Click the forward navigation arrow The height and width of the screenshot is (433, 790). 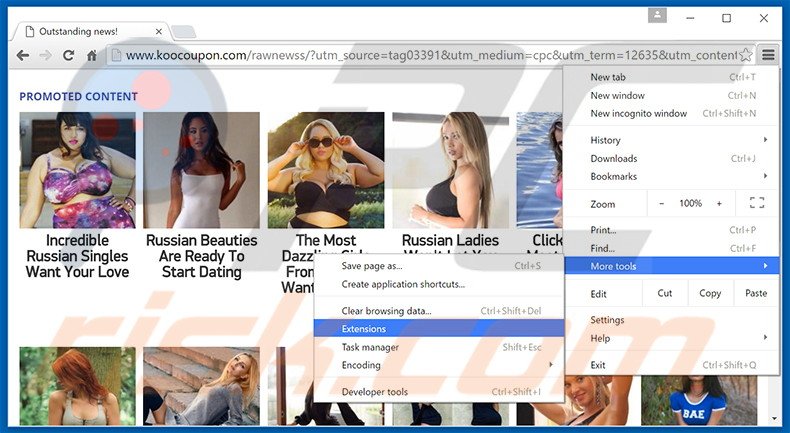click(x=44, y=55)
